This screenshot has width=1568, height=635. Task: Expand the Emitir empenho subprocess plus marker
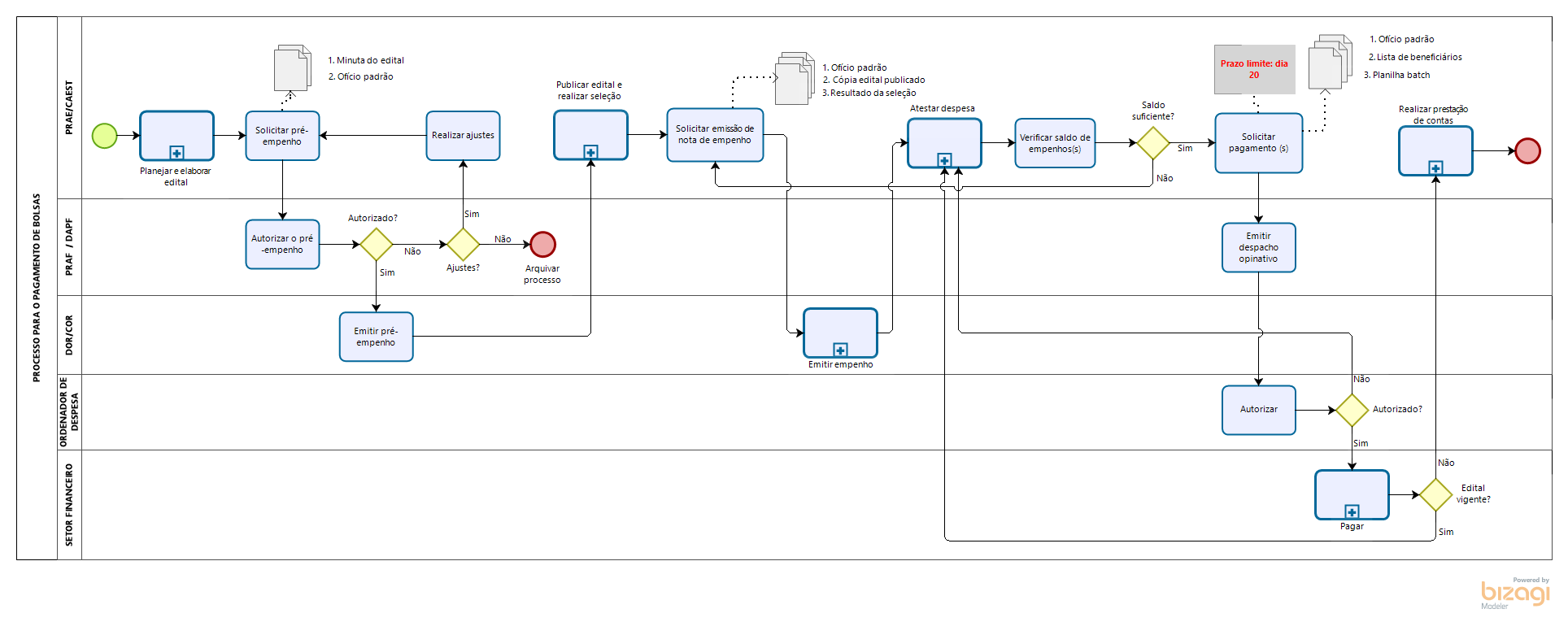[840, 350]
